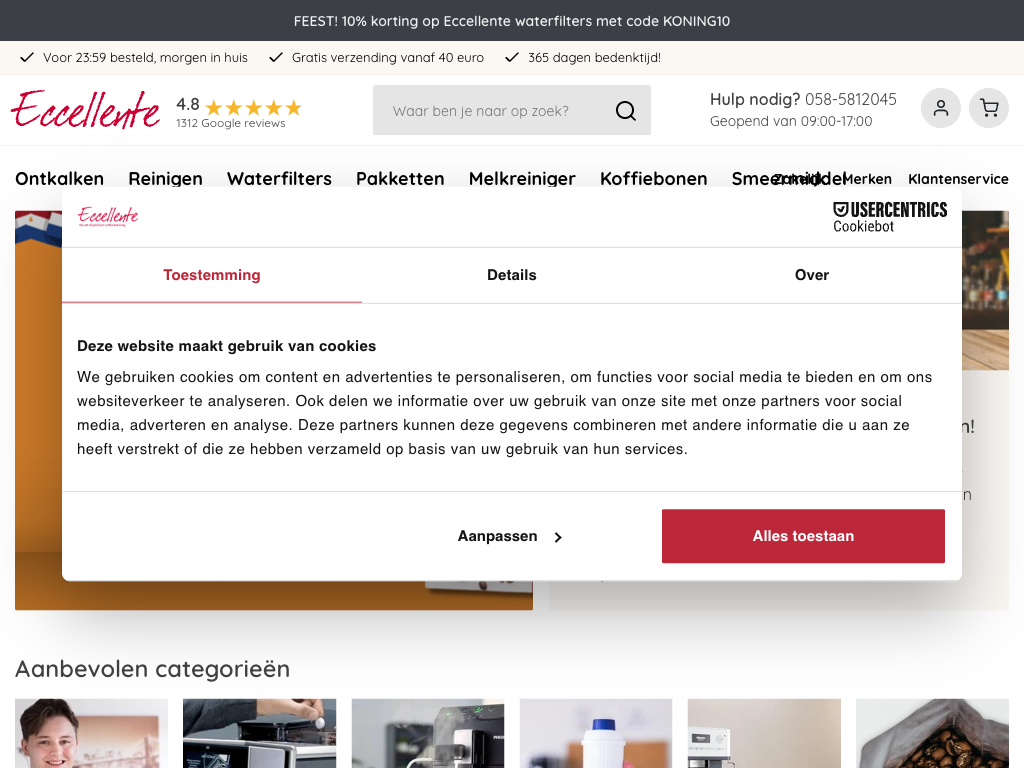Click the phone number 058-5812045
This screenshot has width=1024, height=768.
[x=850, y=99]
